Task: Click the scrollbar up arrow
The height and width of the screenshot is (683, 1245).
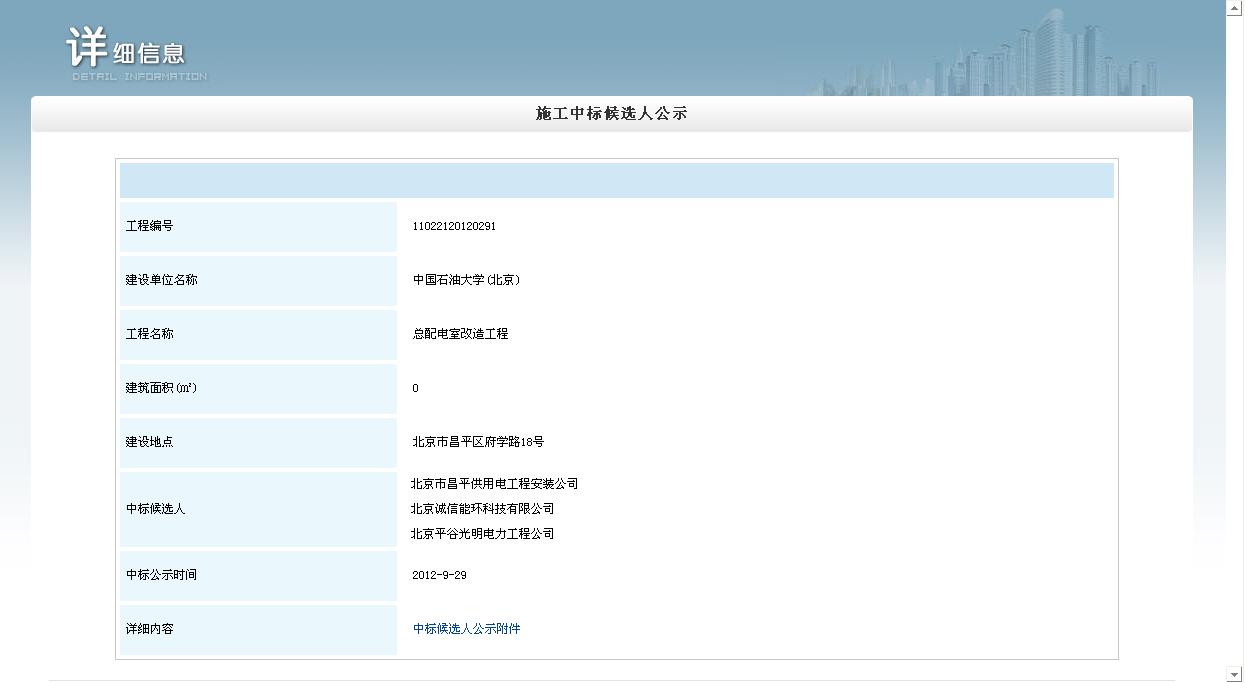Action: click(1234, 7)
